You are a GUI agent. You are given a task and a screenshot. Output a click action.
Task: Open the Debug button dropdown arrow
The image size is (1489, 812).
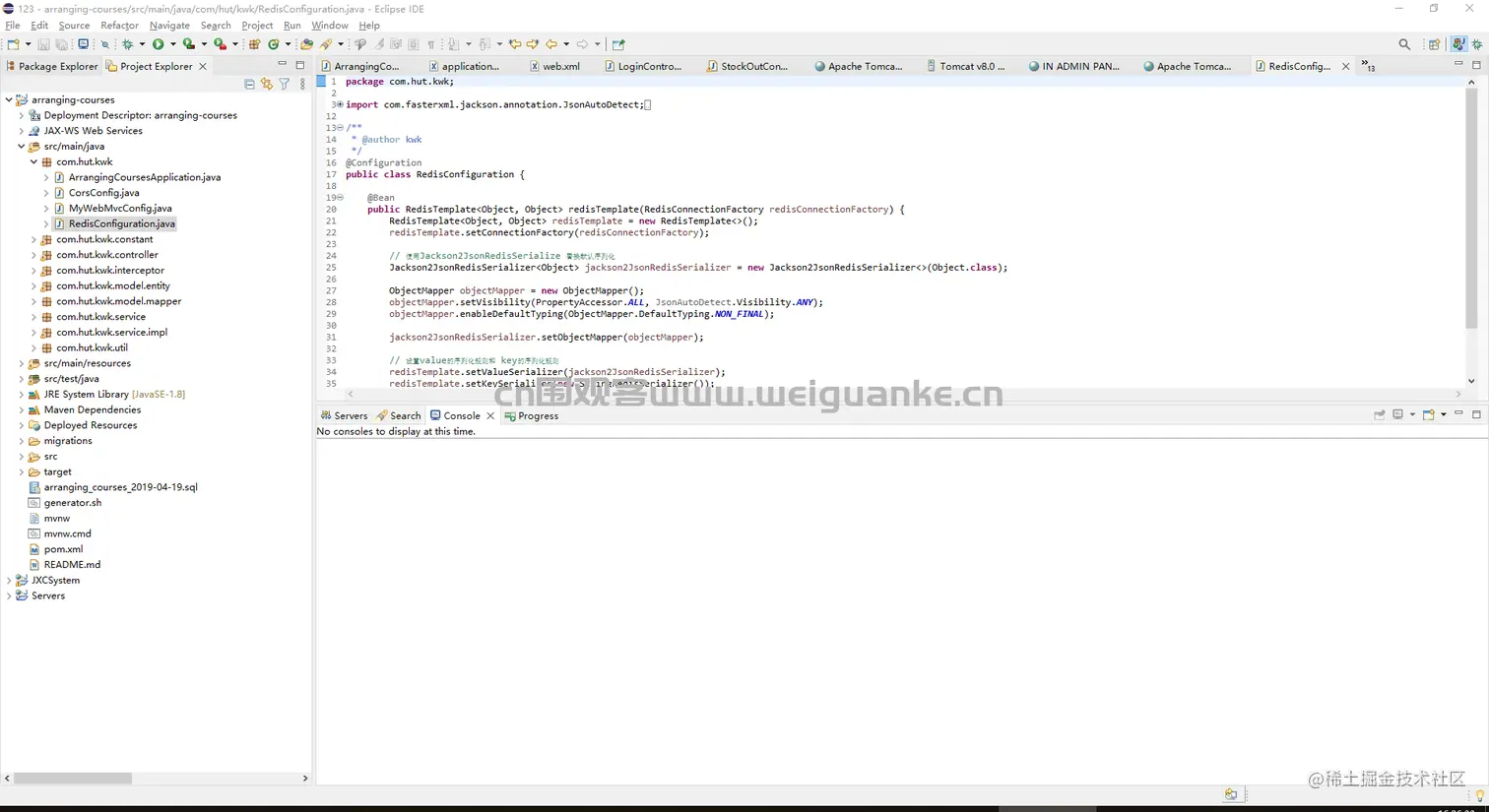click(142, 44)
